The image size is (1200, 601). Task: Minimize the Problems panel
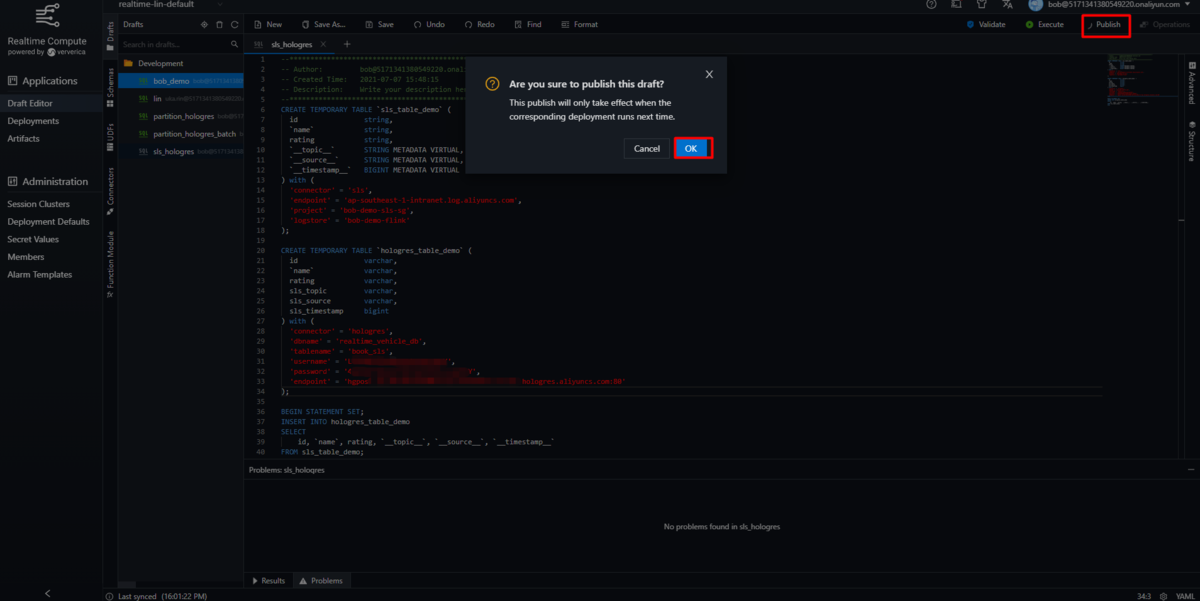(x=1190, y=468)
